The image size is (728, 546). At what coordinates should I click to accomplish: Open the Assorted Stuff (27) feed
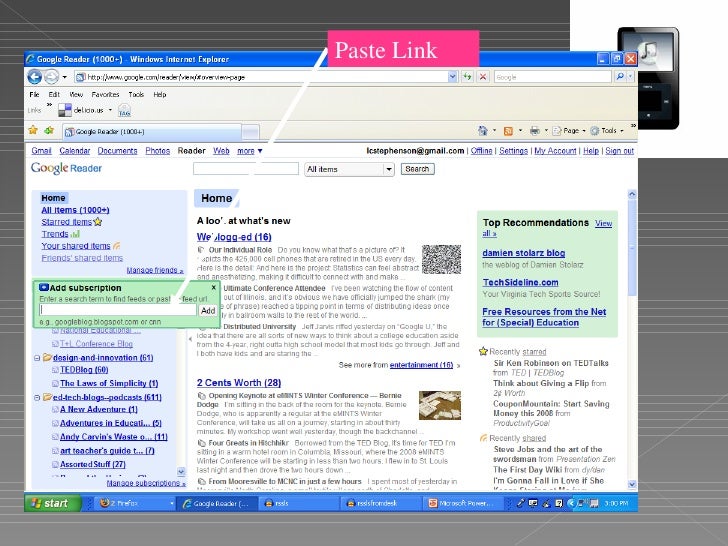tap(93, 464)
